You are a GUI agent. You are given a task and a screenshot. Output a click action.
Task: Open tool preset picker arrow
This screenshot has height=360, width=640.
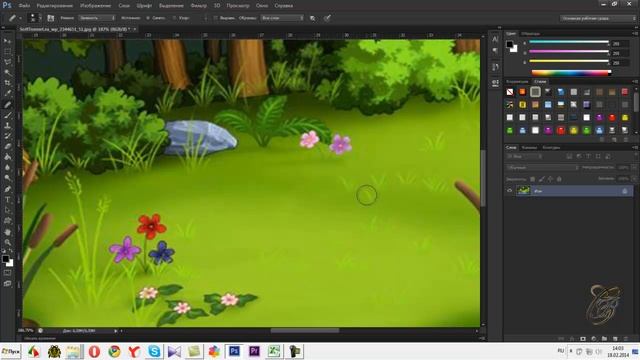(x=20, y=18)
